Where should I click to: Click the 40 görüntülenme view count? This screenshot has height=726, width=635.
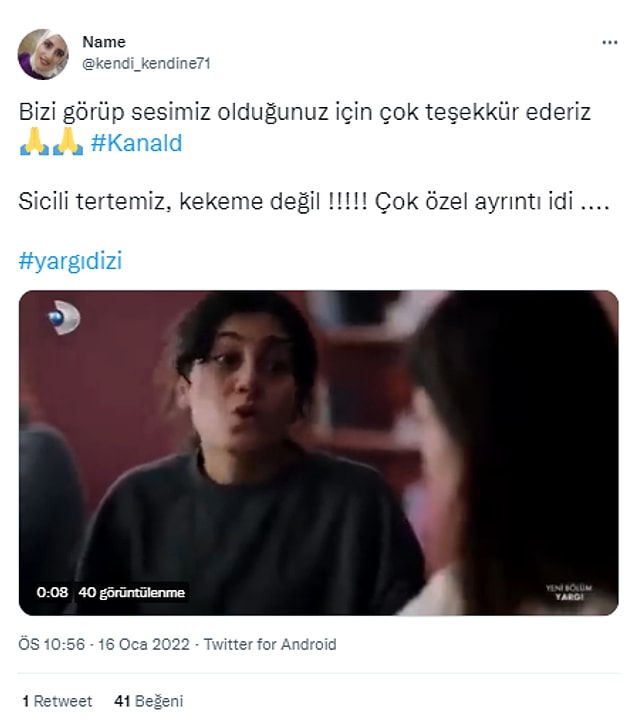point(132,592)
